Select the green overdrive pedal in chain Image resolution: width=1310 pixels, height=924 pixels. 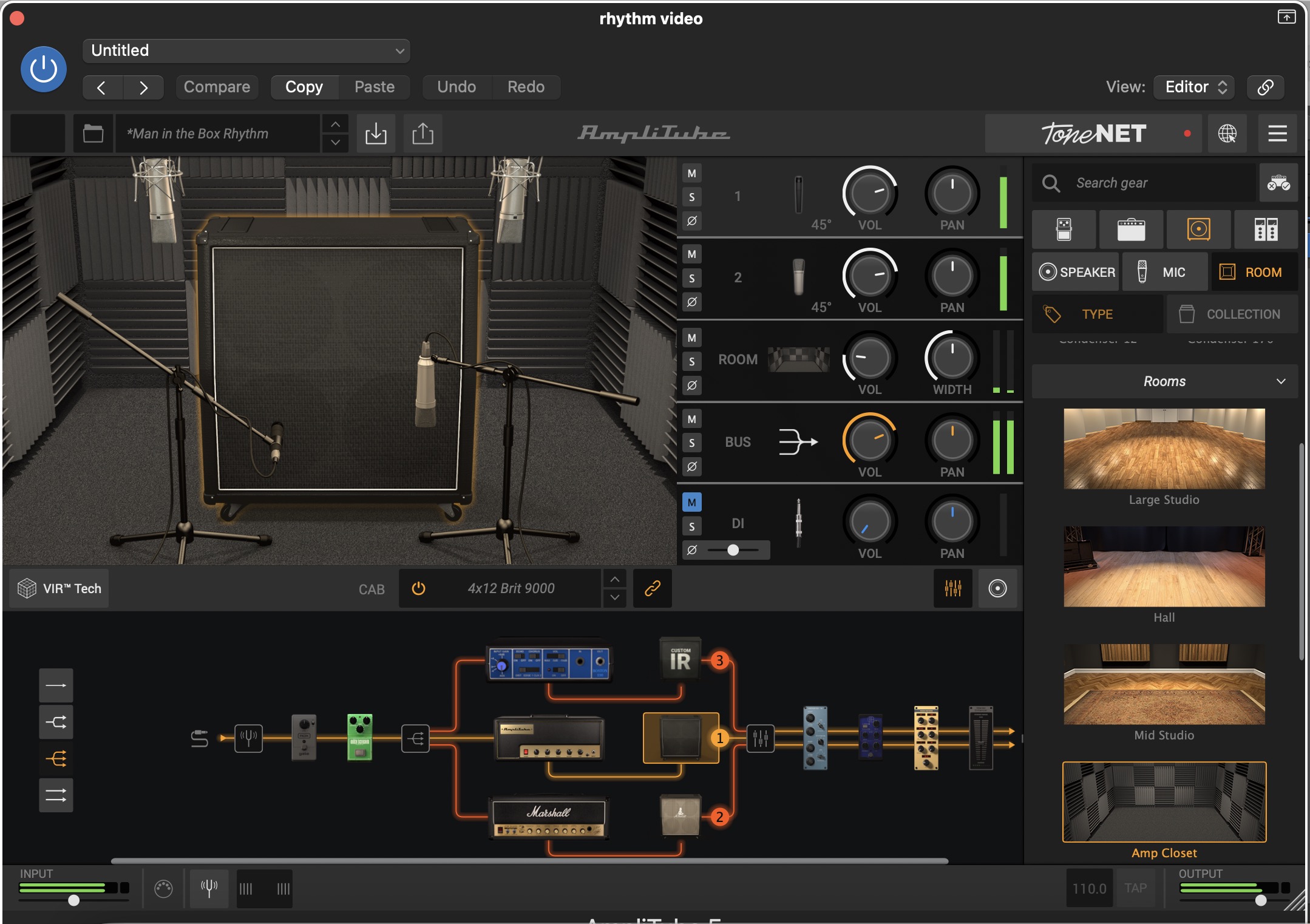click(359, 737)
